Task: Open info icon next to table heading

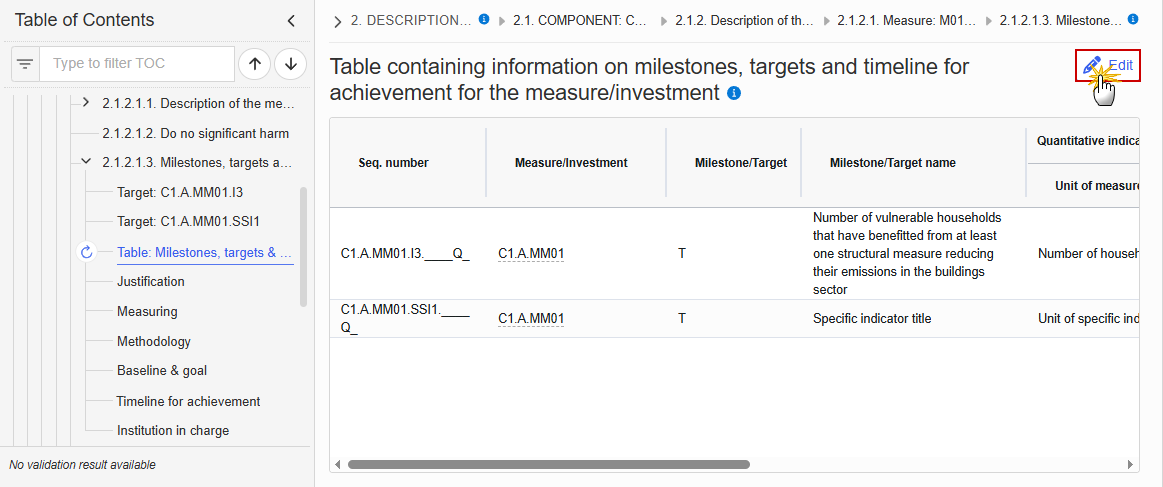Action: point(734,93)
